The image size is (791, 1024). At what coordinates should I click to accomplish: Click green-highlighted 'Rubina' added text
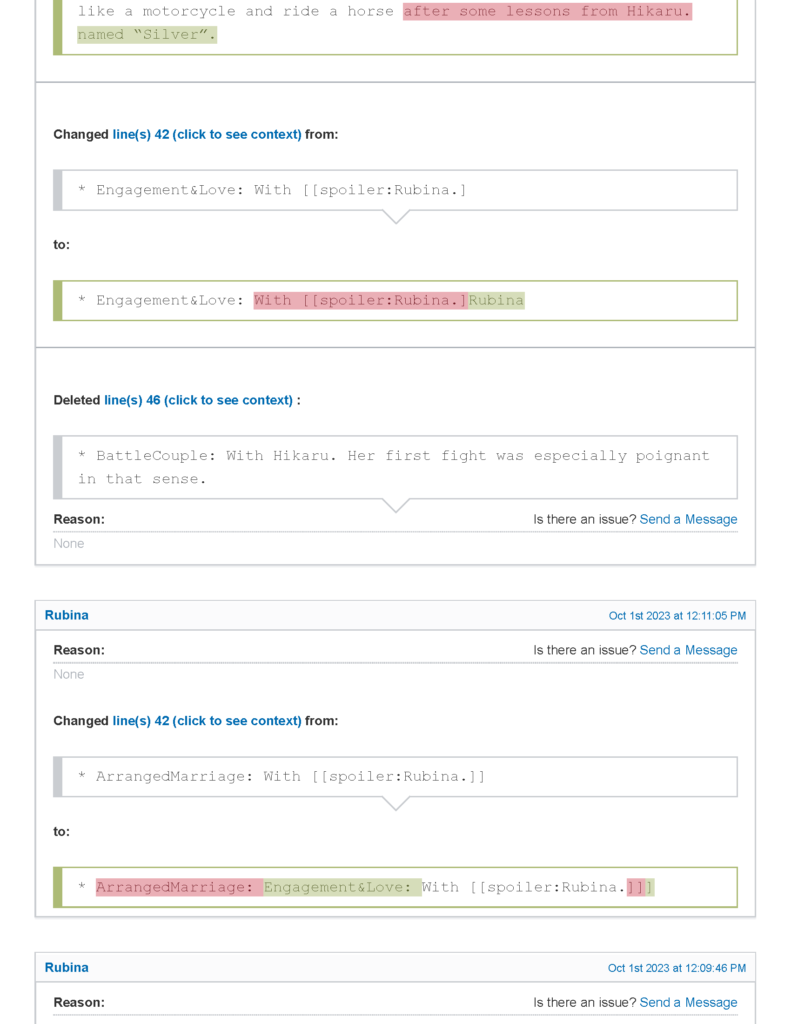pos(496,300)
